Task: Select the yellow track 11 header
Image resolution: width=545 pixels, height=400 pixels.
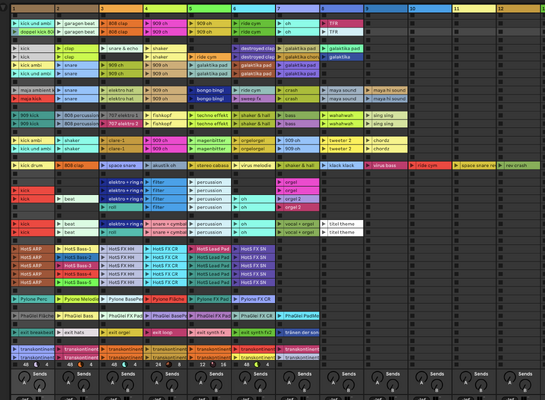Action: point(474,9)
